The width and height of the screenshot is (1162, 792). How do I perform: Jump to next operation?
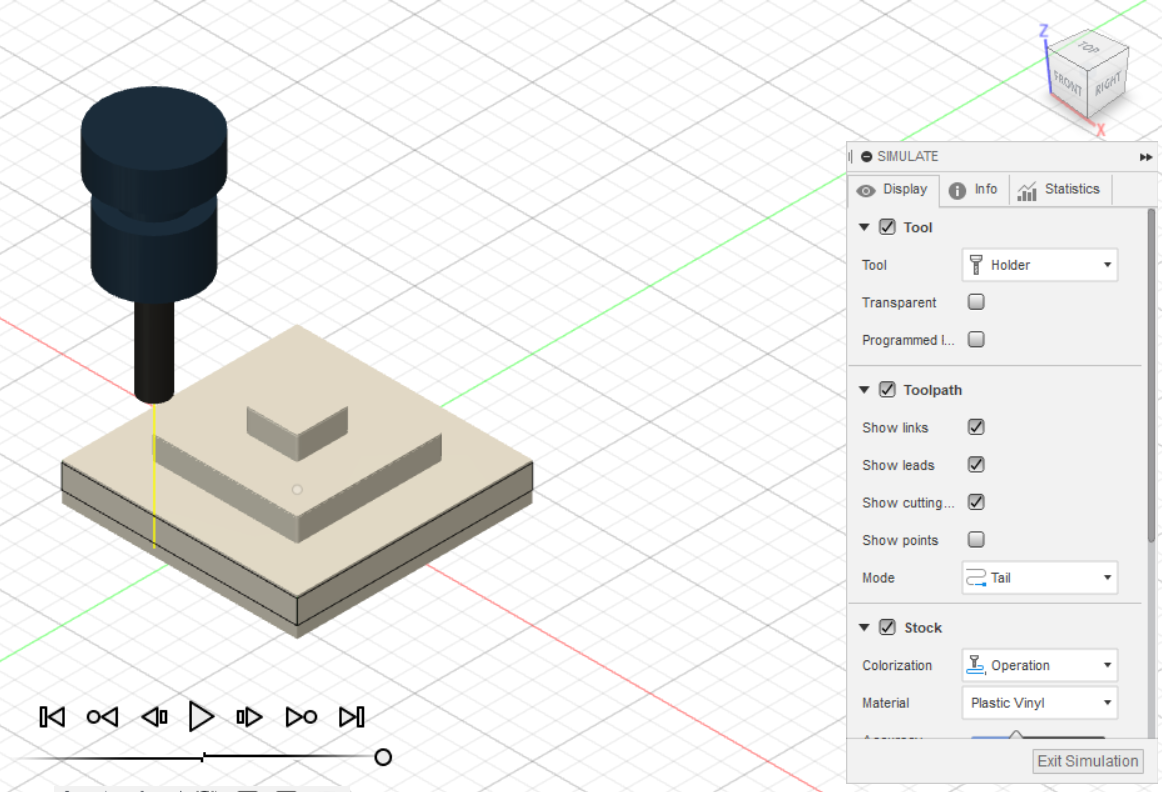pyautogui.click(x=302, y=716)
